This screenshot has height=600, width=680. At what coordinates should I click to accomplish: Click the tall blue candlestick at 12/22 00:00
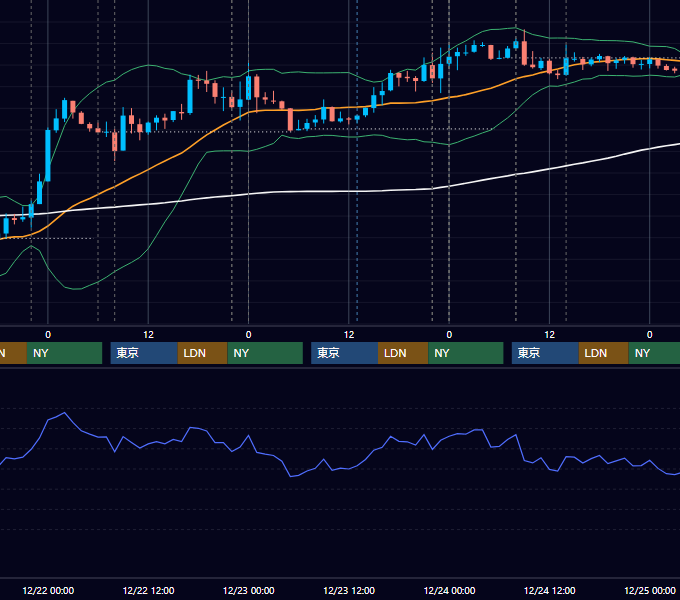[48, 155]
